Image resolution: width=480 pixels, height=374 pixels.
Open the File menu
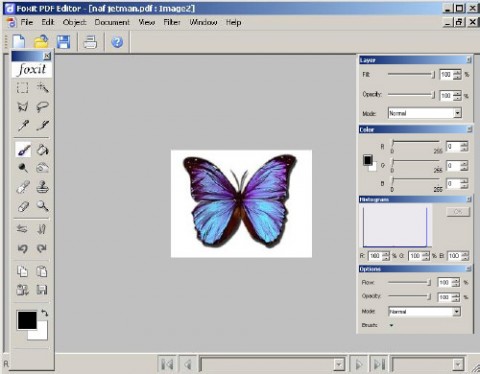[27, 22]
